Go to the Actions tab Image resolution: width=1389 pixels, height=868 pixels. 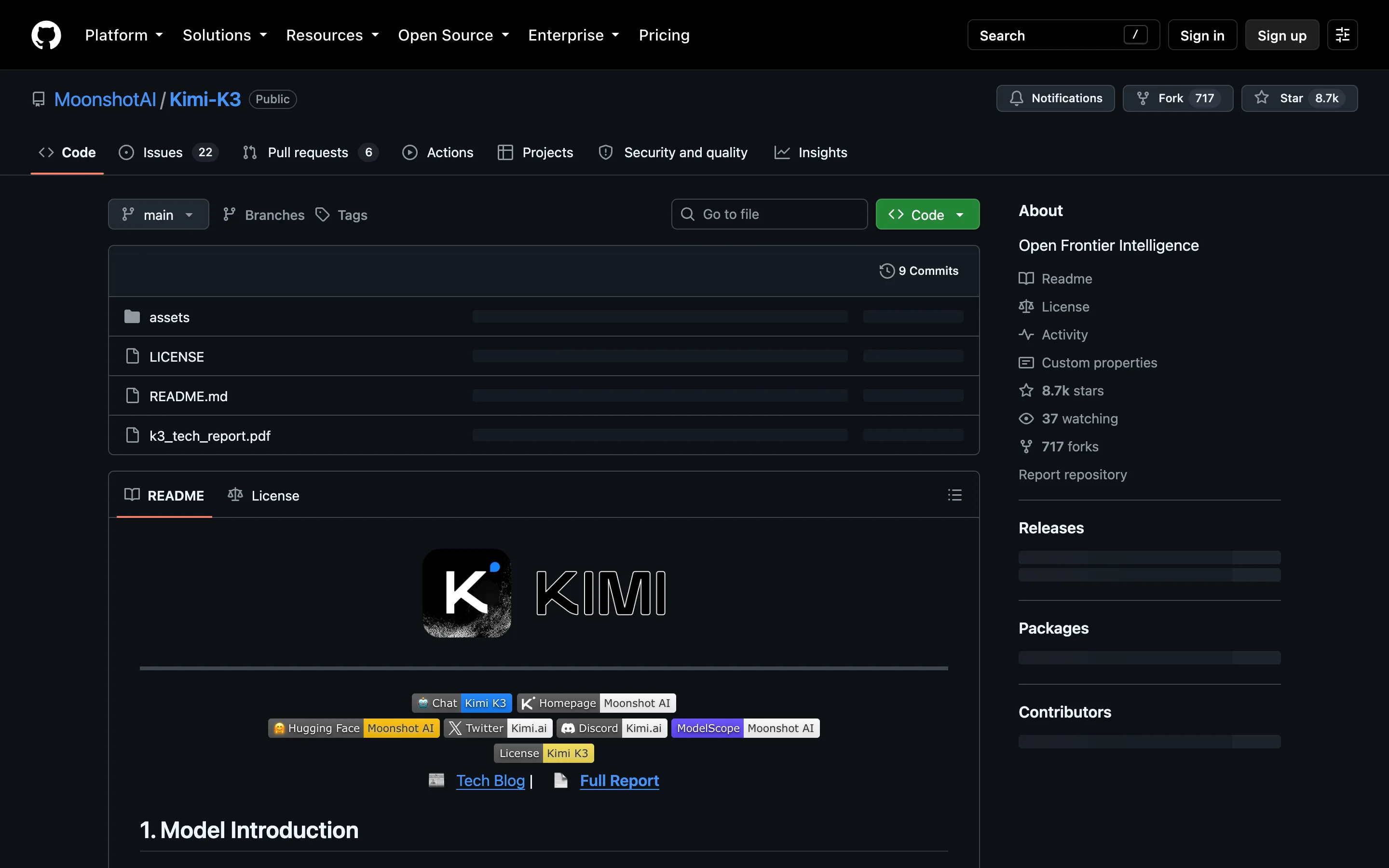click(438, 152)
